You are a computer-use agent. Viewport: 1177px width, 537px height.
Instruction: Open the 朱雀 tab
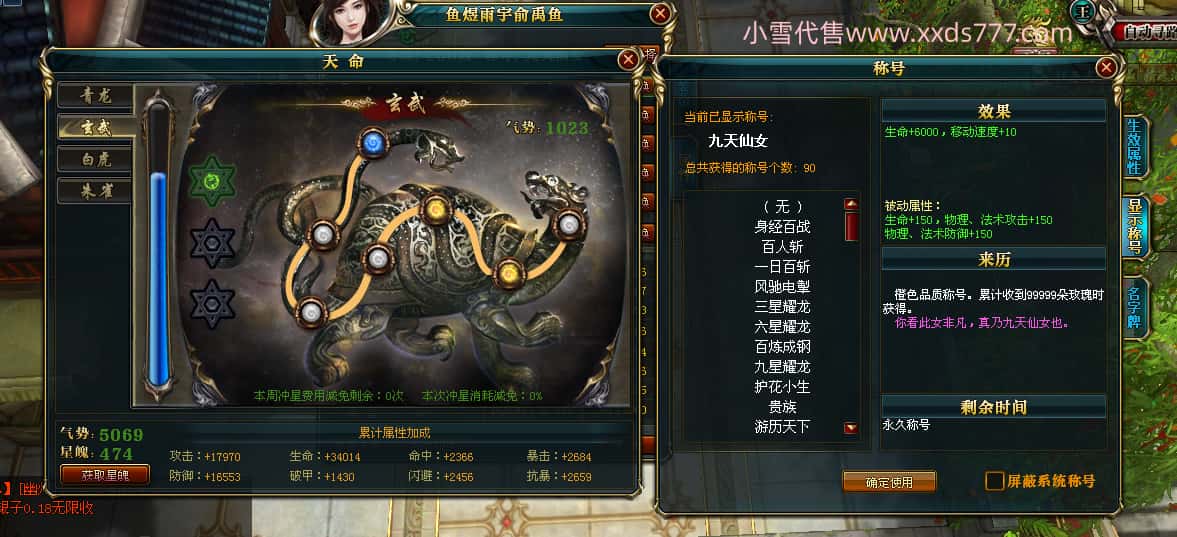96,191
